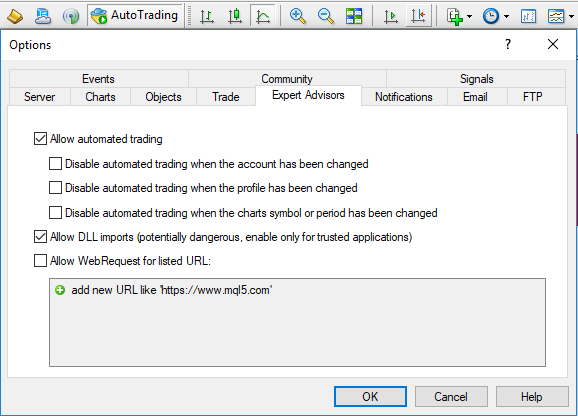Click the yellow tag icon in toolbar

coord(15,16)
